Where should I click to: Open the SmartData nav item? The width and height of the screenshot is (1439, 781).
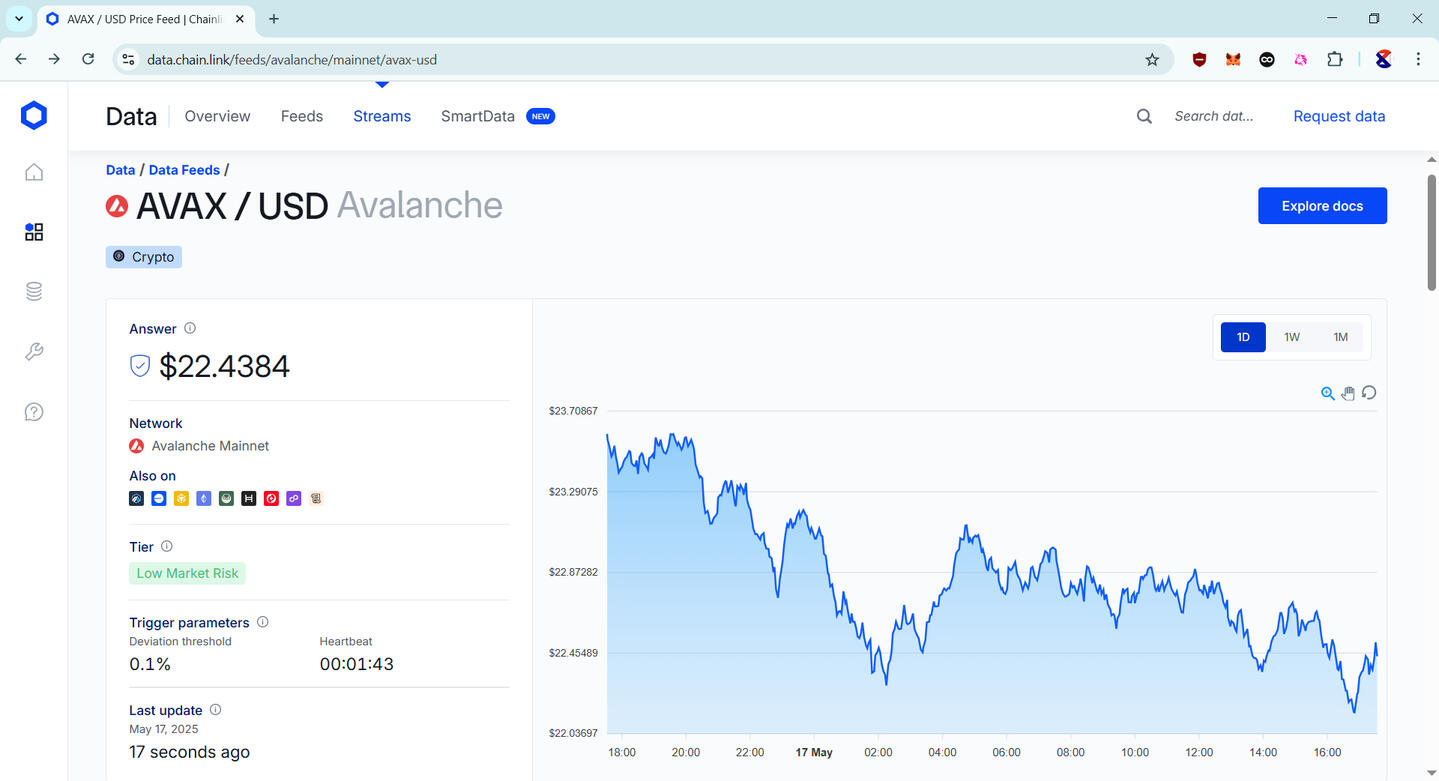(x=478, y=116)
